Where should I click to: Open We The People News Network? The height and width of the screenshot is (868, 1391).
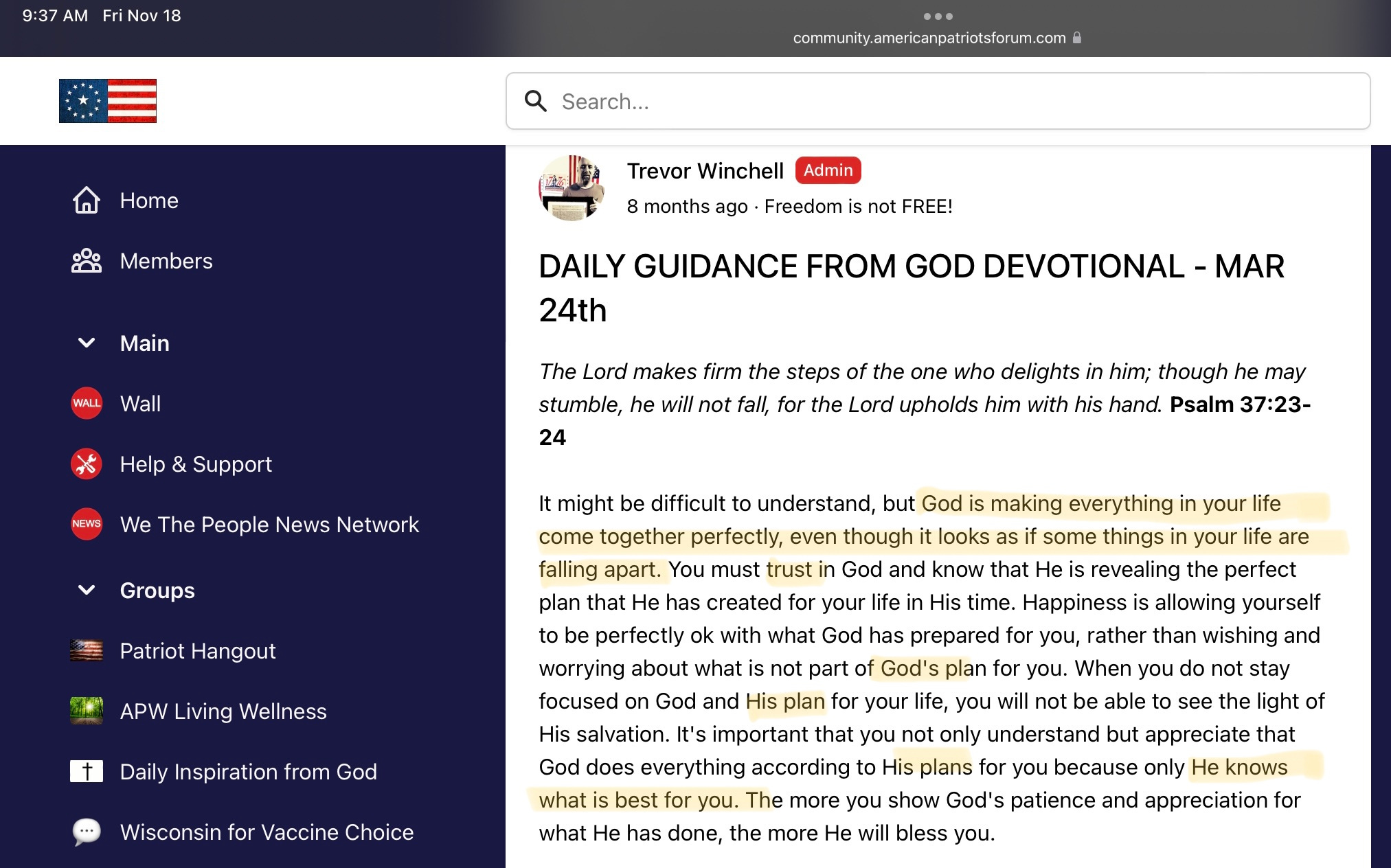pos(269,525)
